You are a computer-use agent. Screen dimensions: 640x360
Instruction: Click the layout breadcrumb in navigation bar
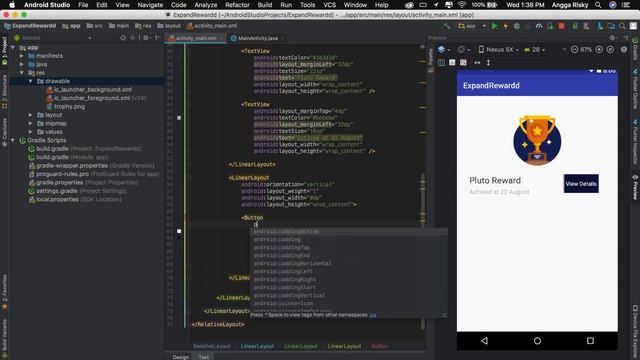(169, 26)
